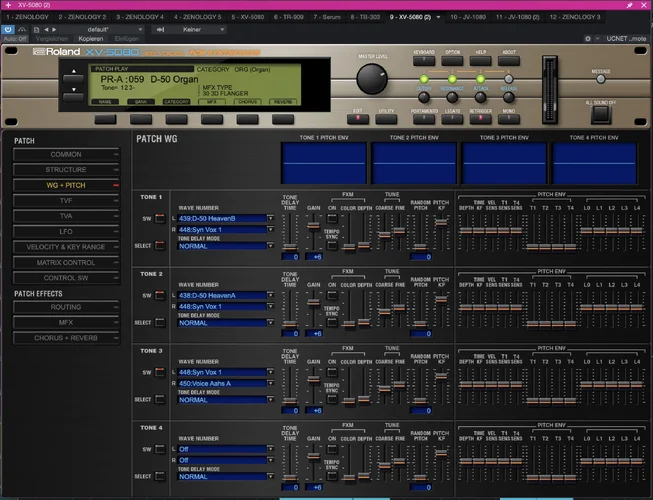Click the Auto: Off button
Image resolution: width=653 pixels, height=500 pixels.
click(x=15, y=39)
